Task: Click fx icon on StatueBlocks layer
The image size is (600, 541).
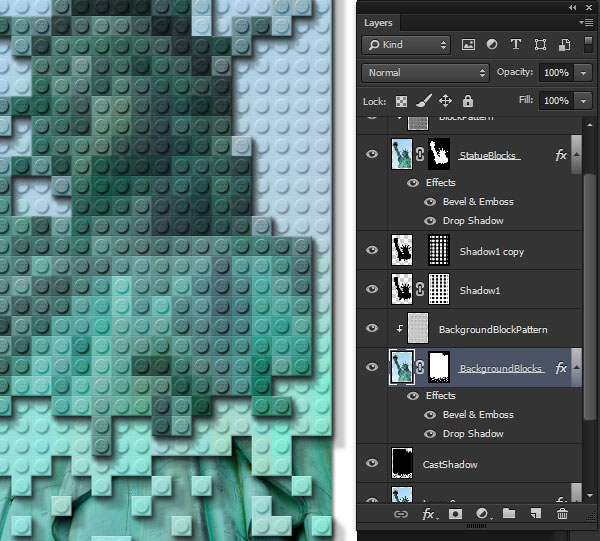Action: point(561,155)
